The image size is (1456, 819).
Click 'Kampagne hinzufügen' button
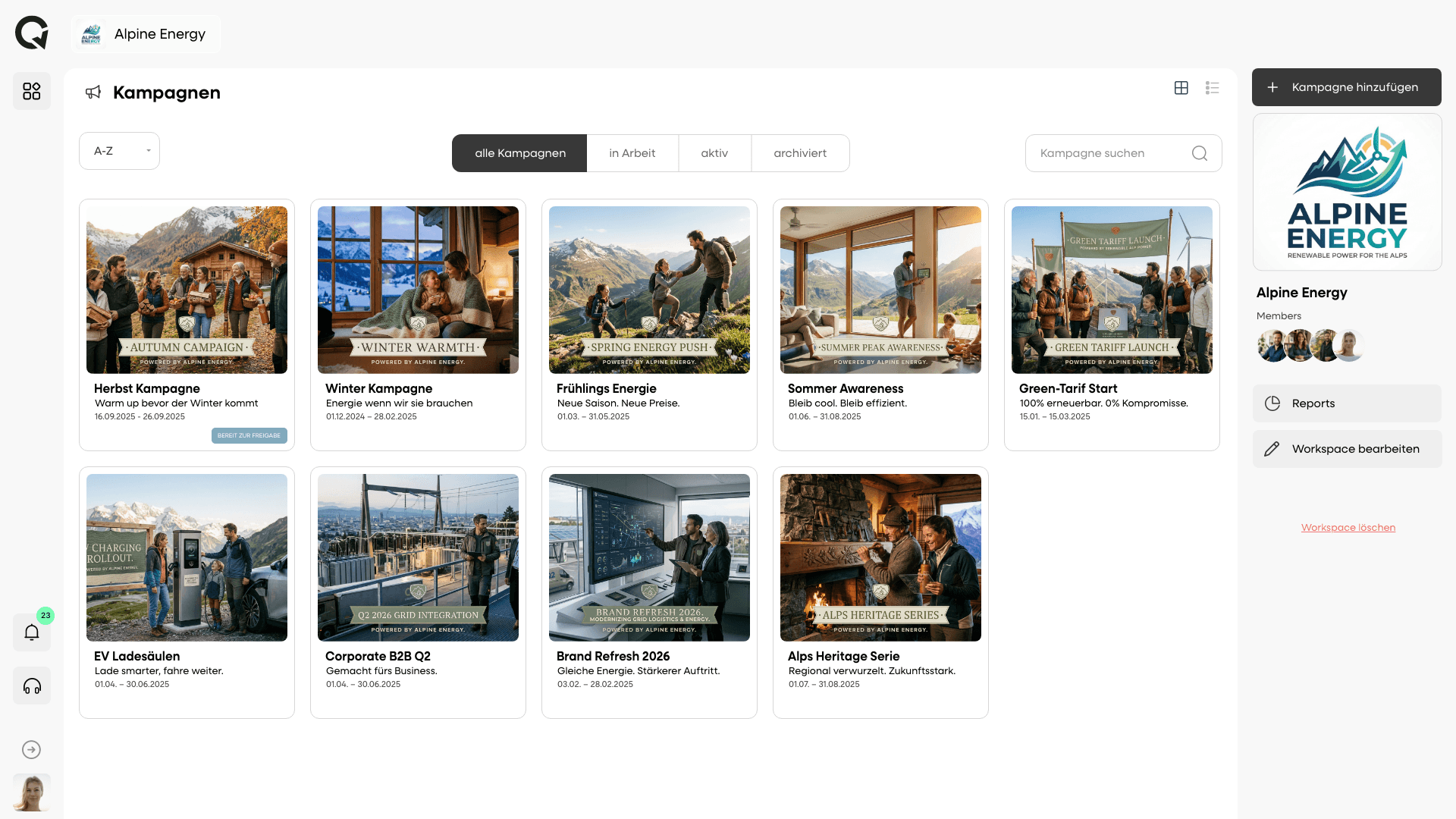(x=1346, y=87)
